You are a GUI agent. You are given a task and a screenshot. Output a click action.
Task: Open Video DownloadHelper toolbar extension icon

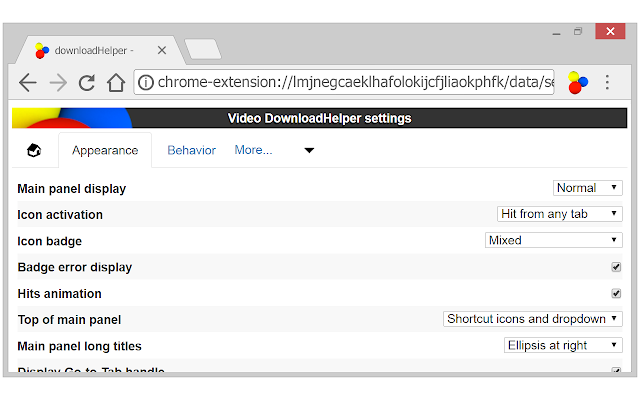coord(578,82)
